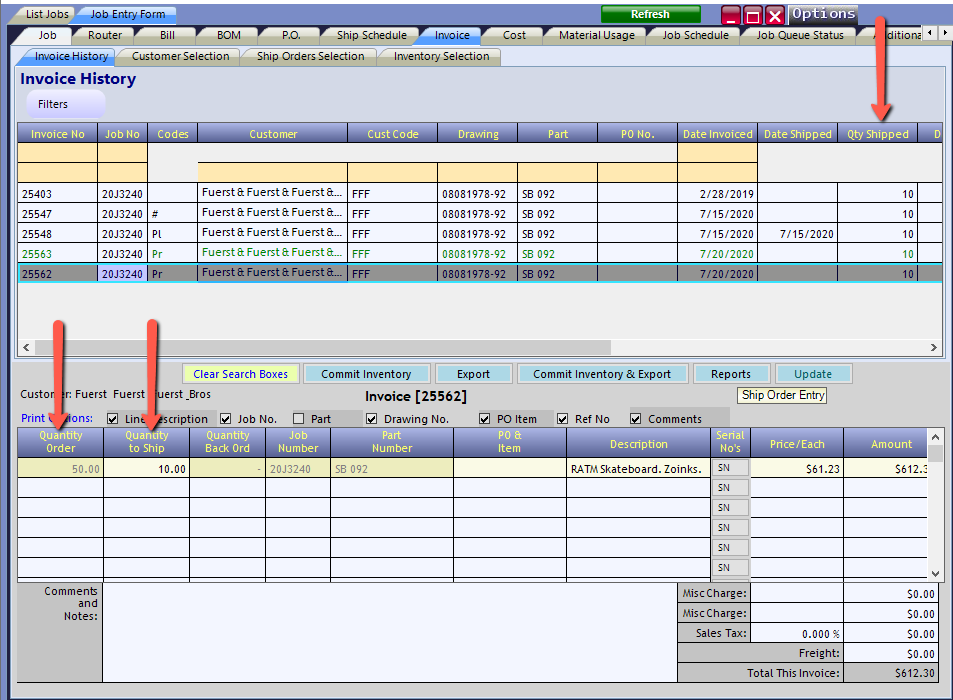Click down arrow of line items scrollbar
Screen dimensions: 953x700
pos(935,573)
